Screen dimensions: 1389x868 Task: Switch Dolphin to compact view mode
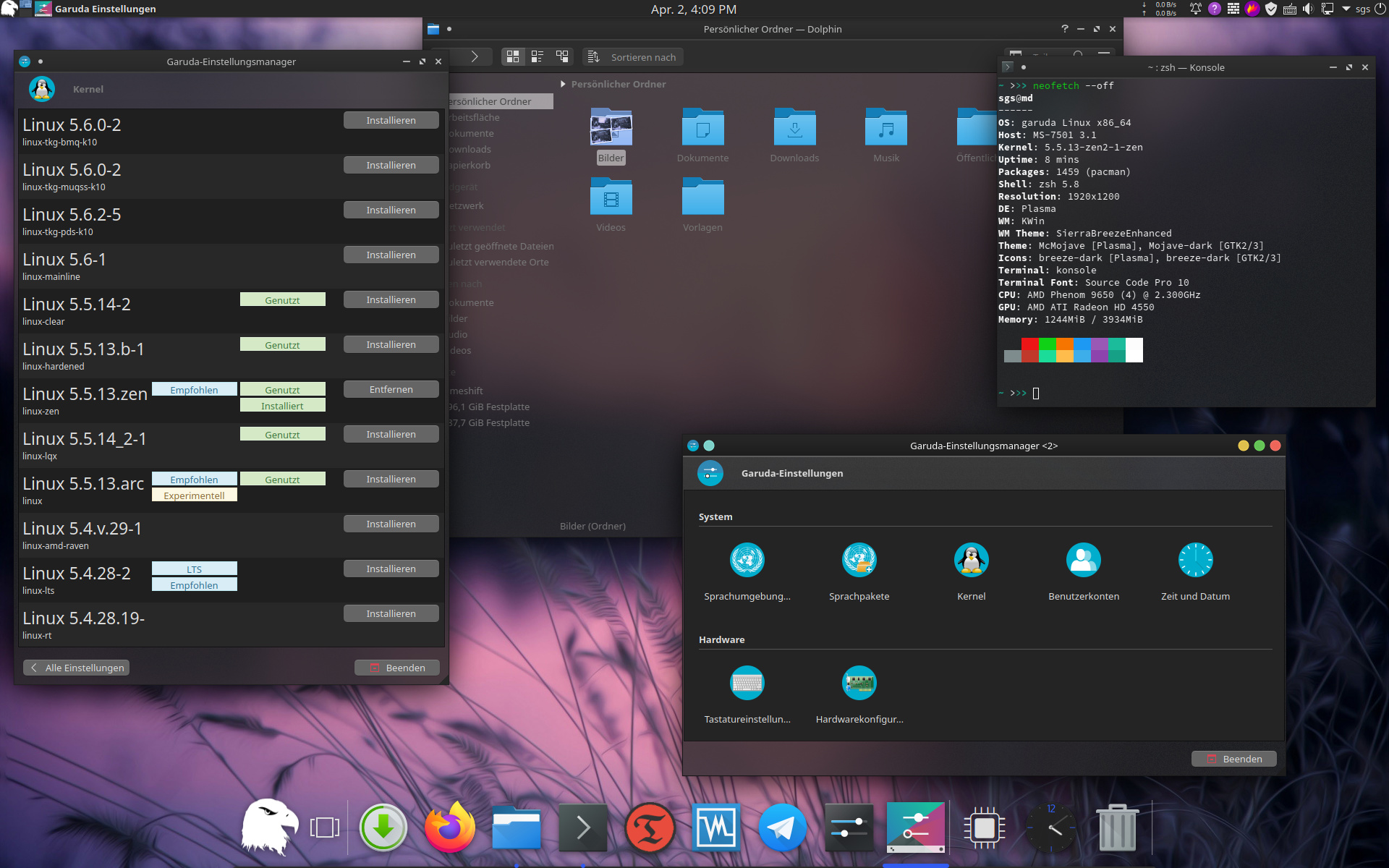tap(538, 56)
